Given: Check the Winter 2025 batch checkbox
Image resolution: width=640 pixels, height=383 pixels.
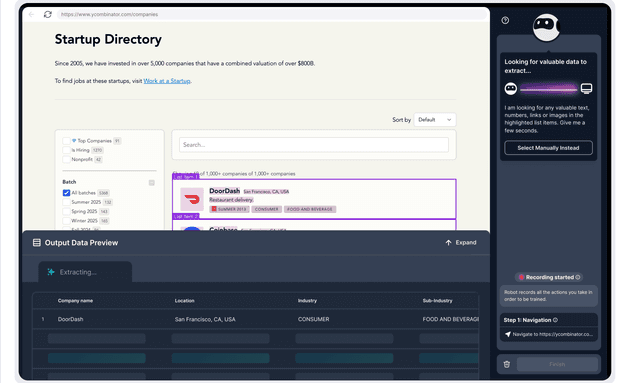Looking at the screenshot, I should pyautogui.click(x=66, y=221).
